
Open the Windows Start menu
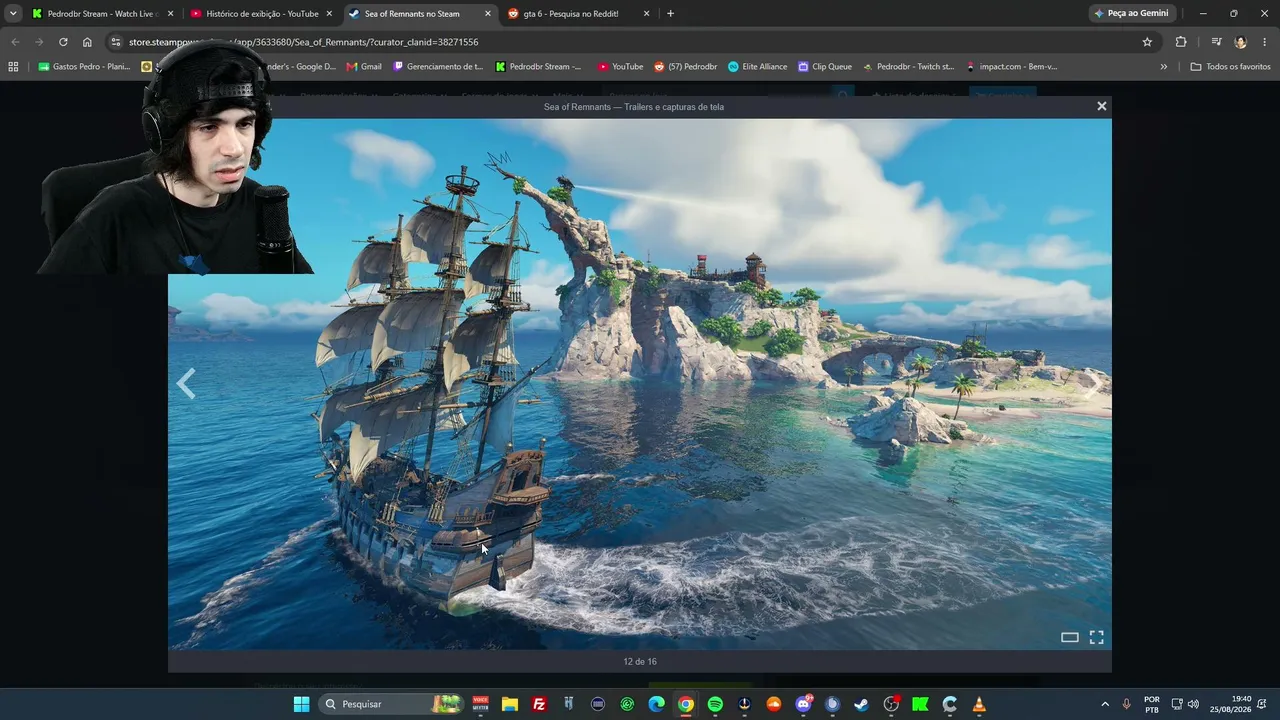point(301,704)
